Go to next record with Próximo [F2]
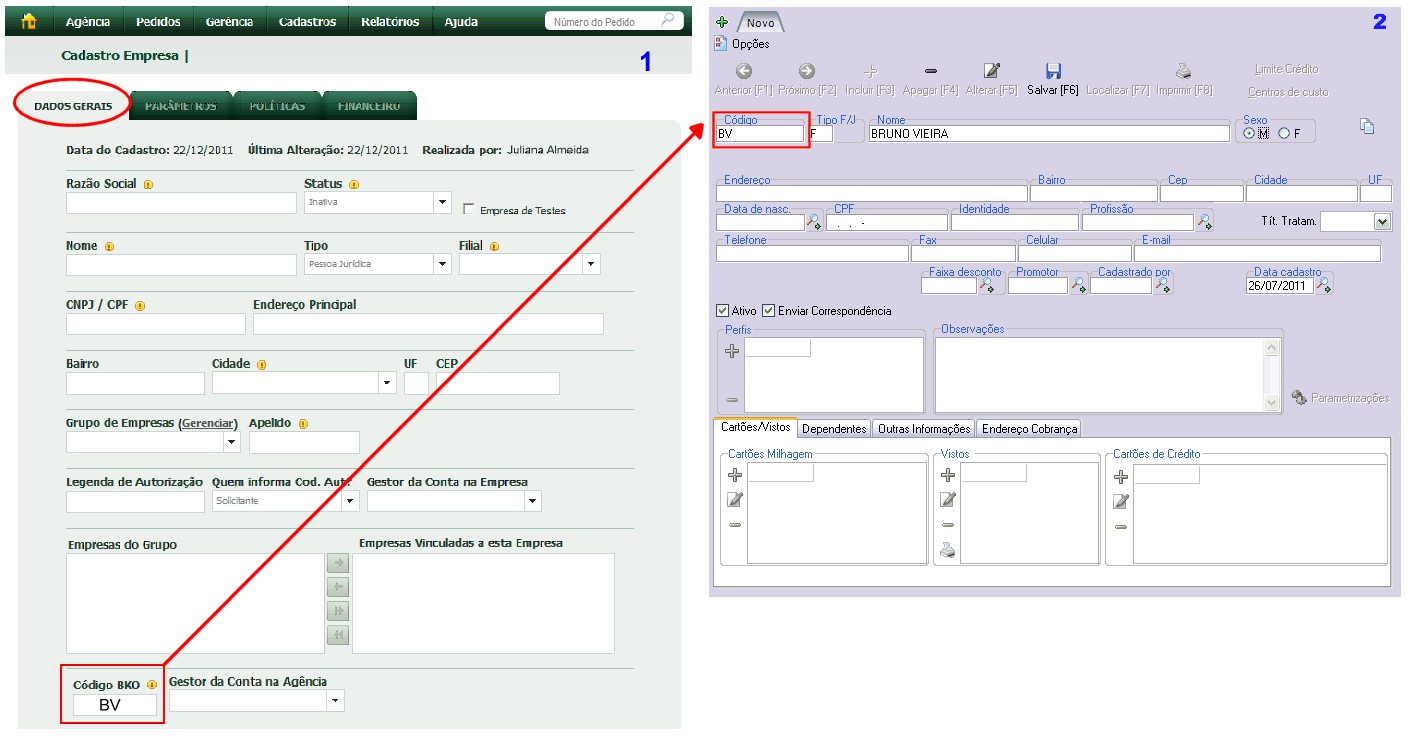 point(806,71)
